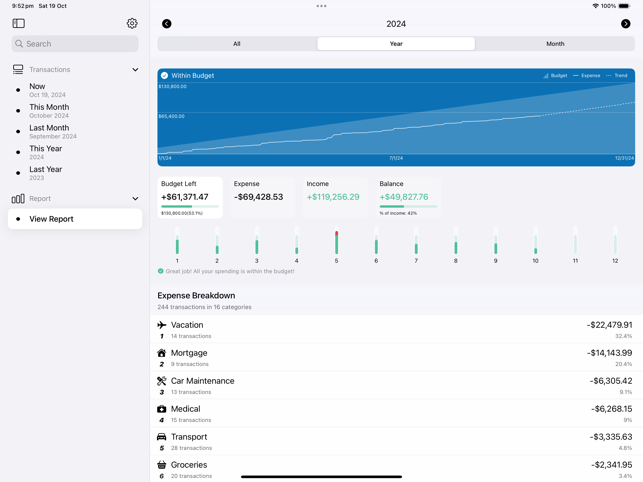Viewport: 643px width, 482px height.
Task: Select the Balance summary card
Action: click(x=408, y=197)
